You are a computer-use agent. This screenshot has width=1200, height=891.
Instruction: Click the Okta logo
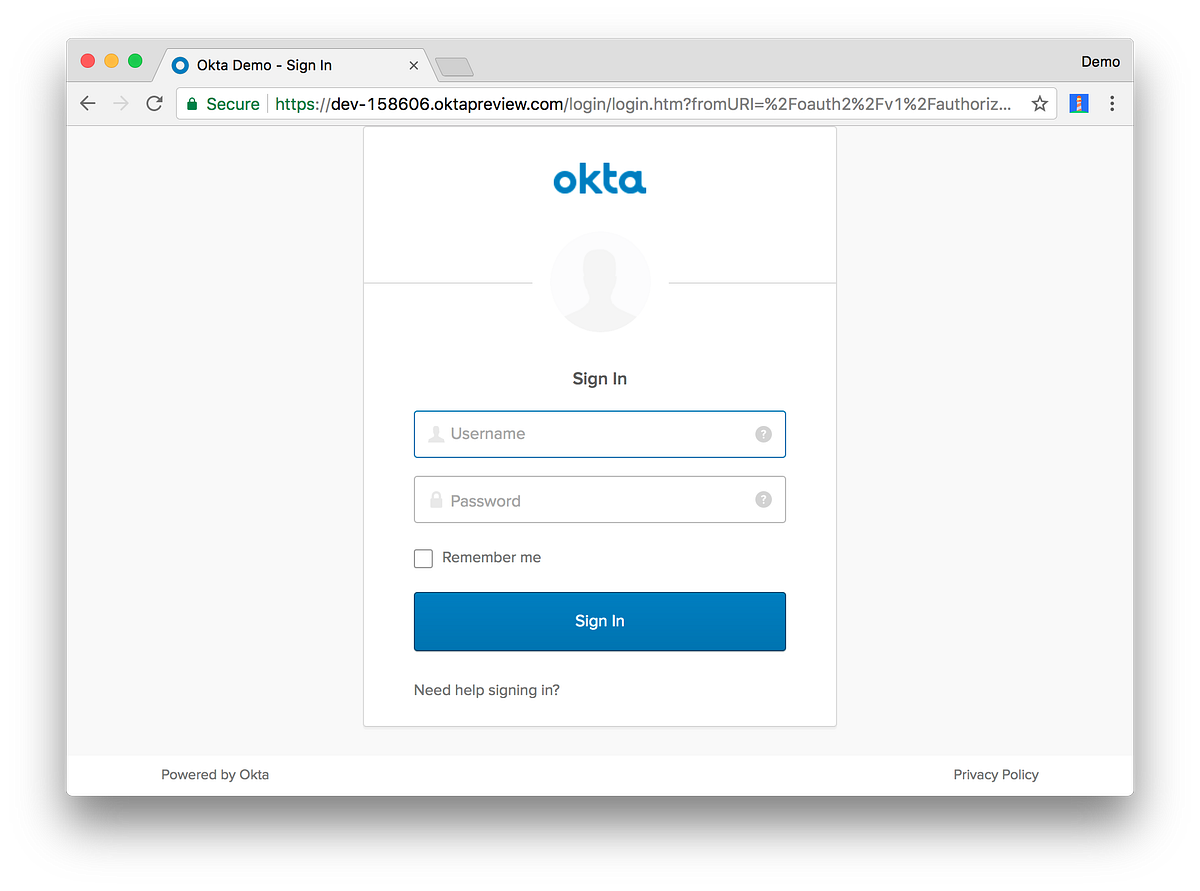tap(600, 180)
